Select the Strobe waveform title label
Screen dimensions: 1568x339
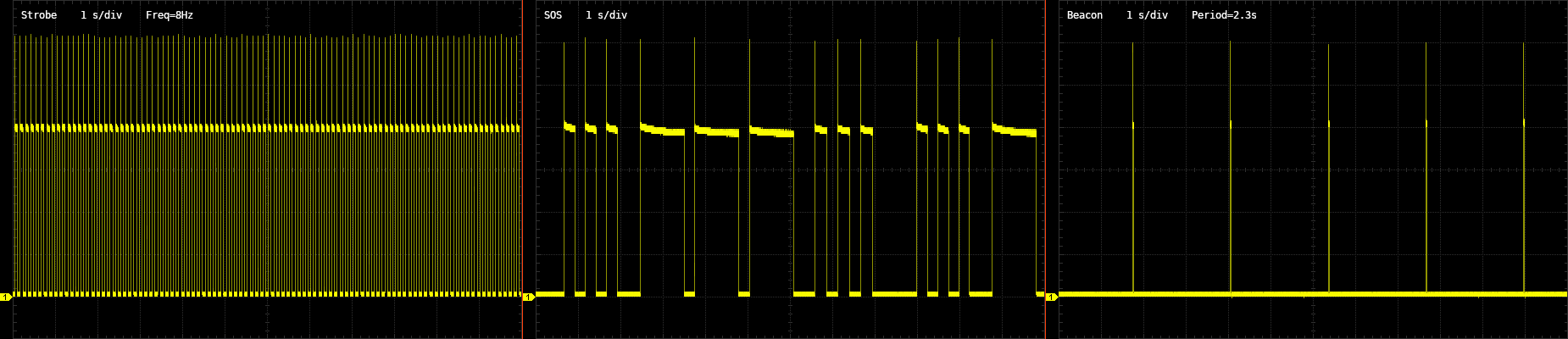[39, 15]
